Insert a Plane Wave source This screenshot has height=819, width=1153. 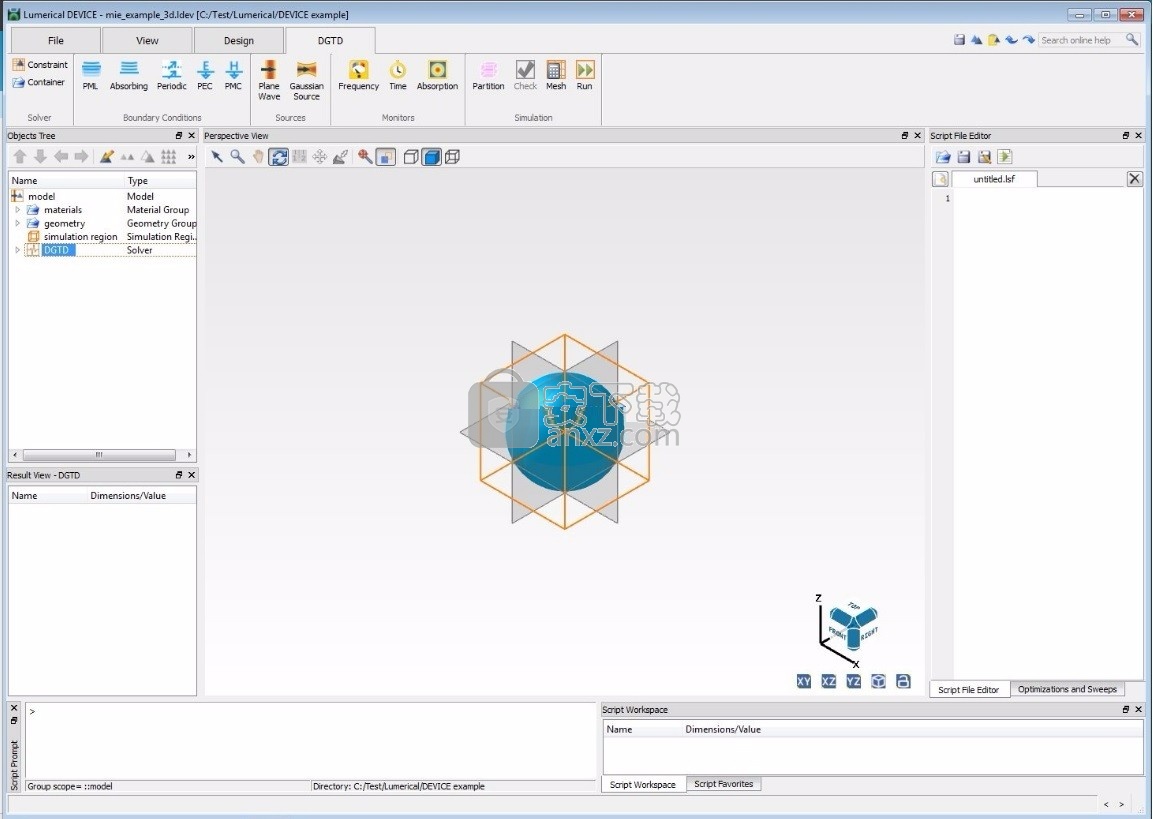pyautogui.click(x=269, y=80)
